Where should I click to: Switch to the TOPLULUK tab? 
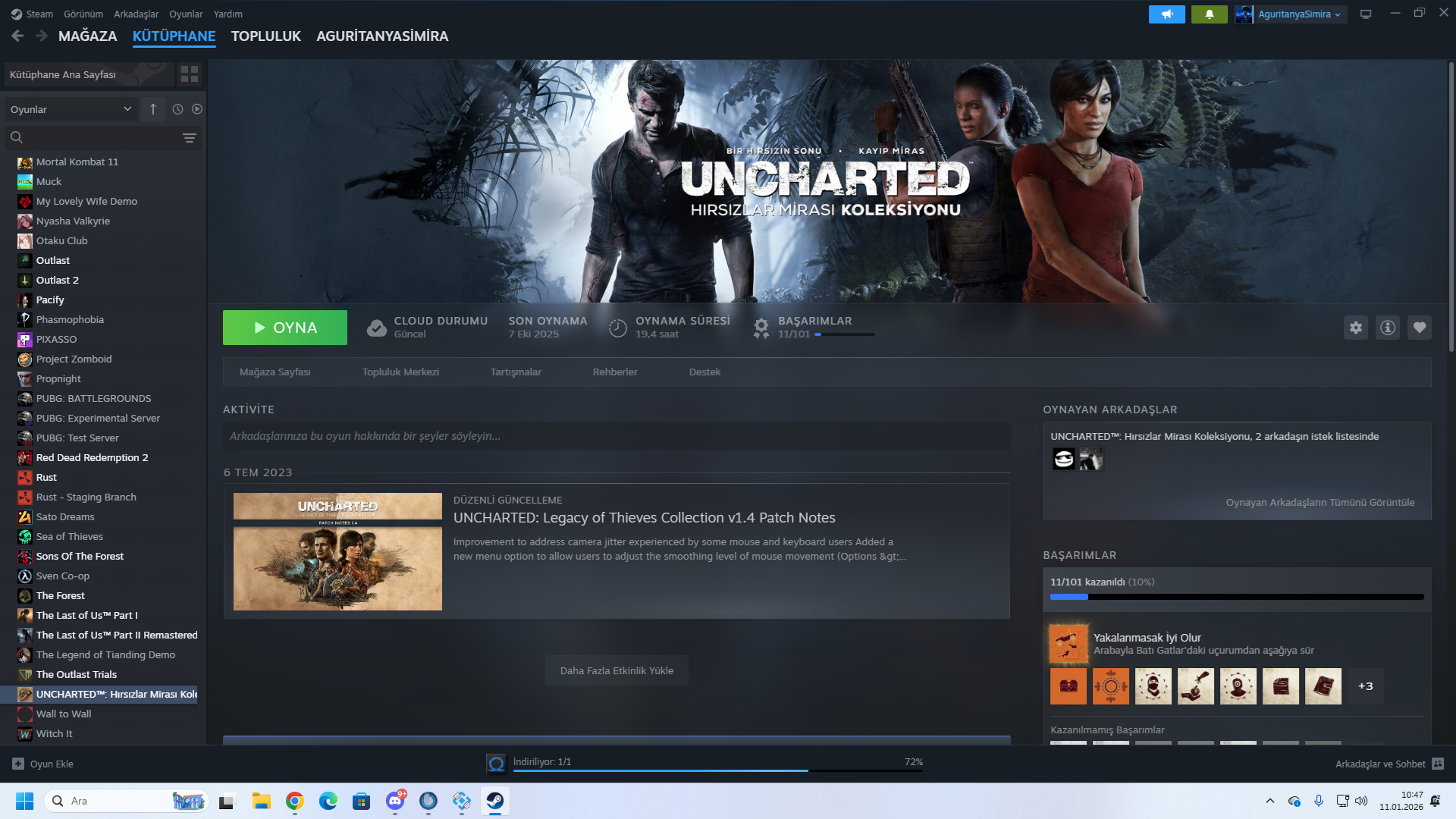[266, 36]
